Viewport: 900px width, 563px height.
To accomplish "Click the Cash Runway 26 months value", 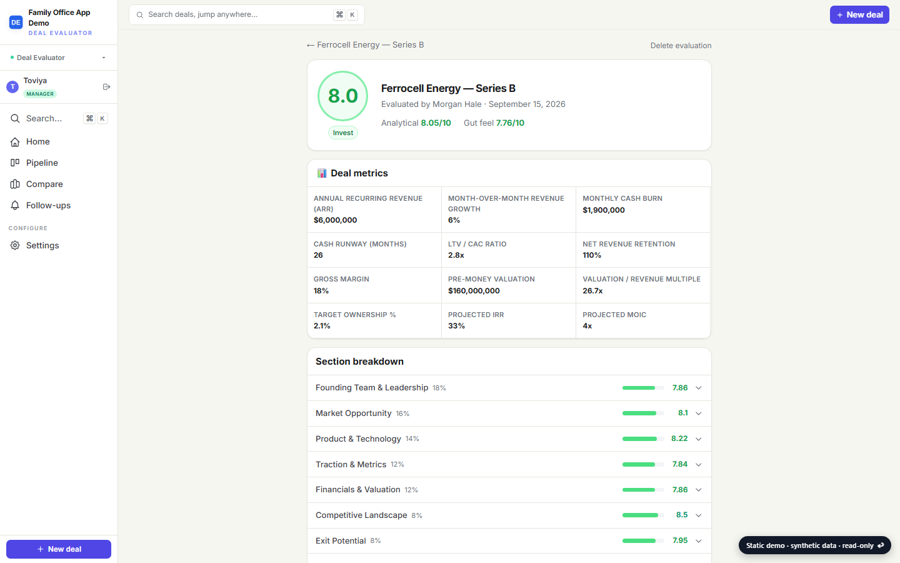I will pos(318,255).
